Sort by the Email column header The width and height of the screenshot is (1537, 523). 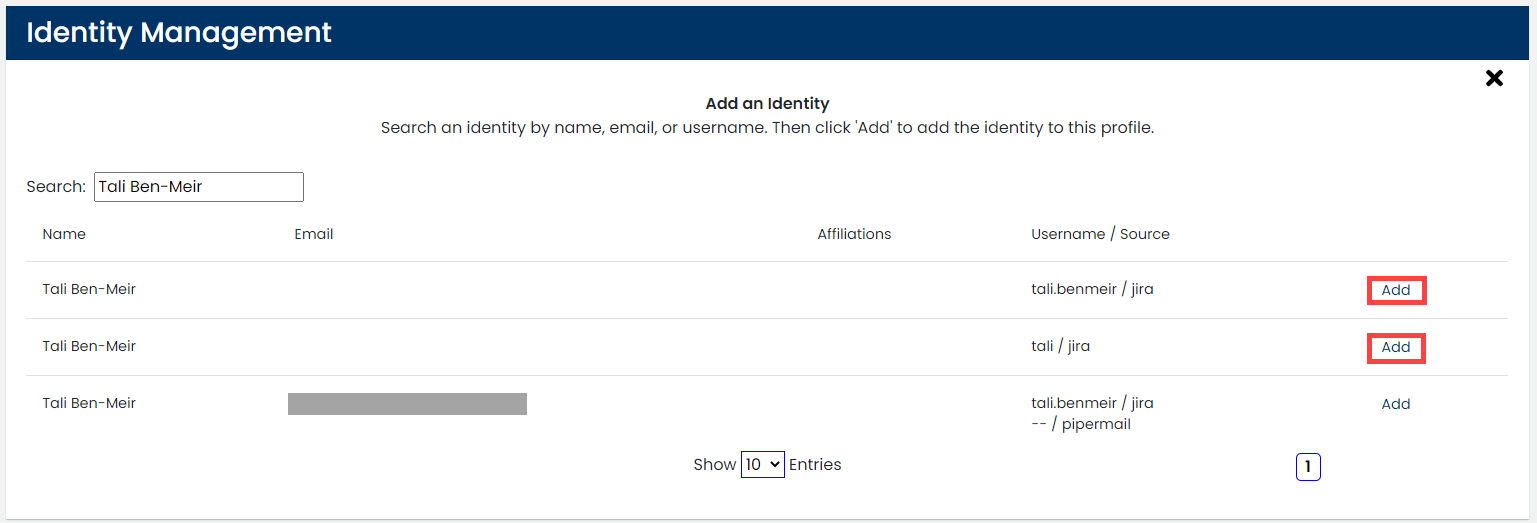(x=314, y=234)
